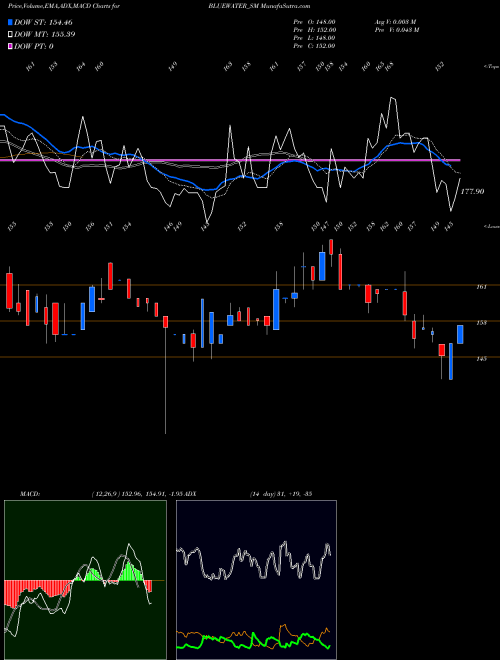This screenshot has width=500, height=660.
Task: Click the '<Lows' axis label
Action: pyautogui.click(x=491, y=226)
